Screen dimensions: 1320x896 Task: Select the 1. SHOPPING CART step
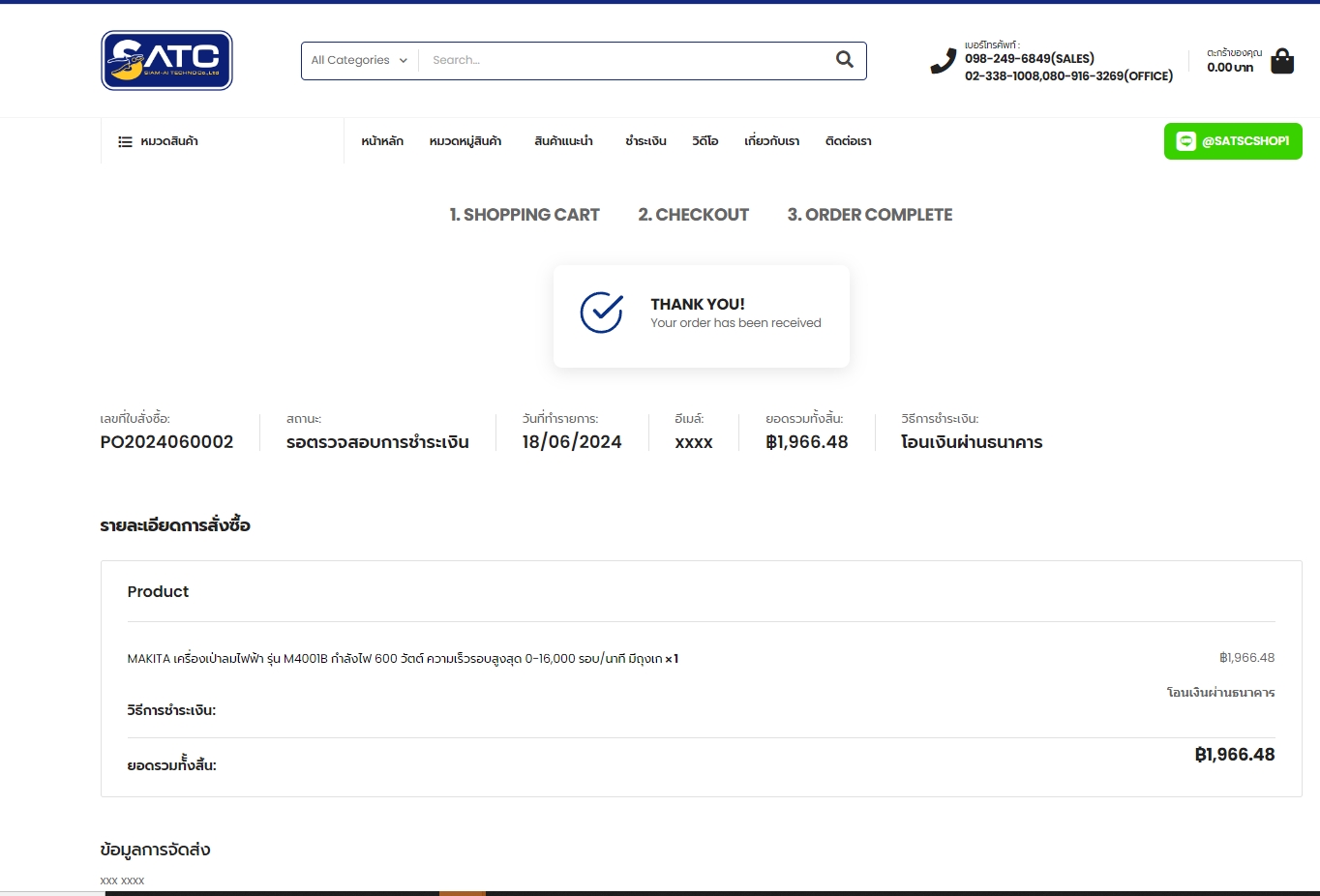(525, 215)
